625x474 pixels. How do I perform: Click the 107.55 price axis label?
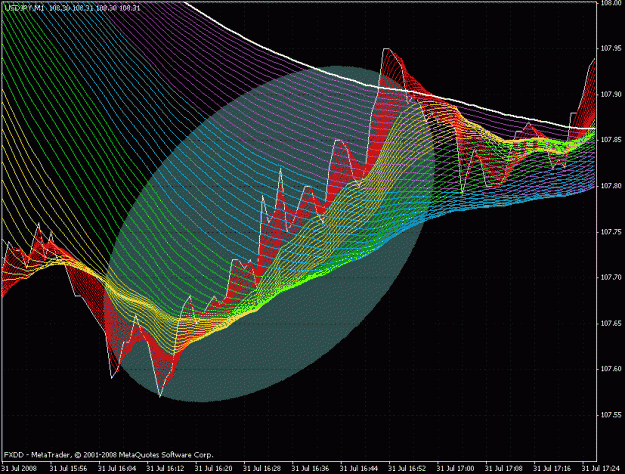(611, 415)
